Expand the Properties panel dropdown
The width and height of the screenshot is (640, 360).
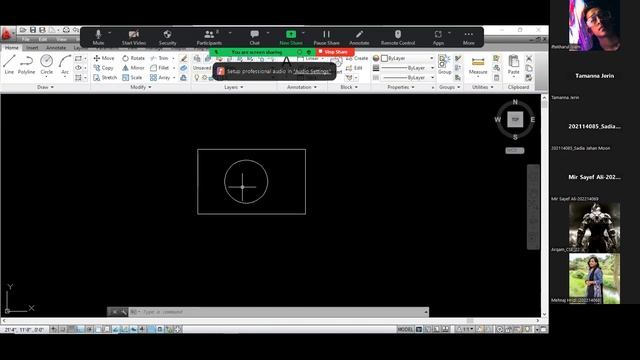pos(400,87)
